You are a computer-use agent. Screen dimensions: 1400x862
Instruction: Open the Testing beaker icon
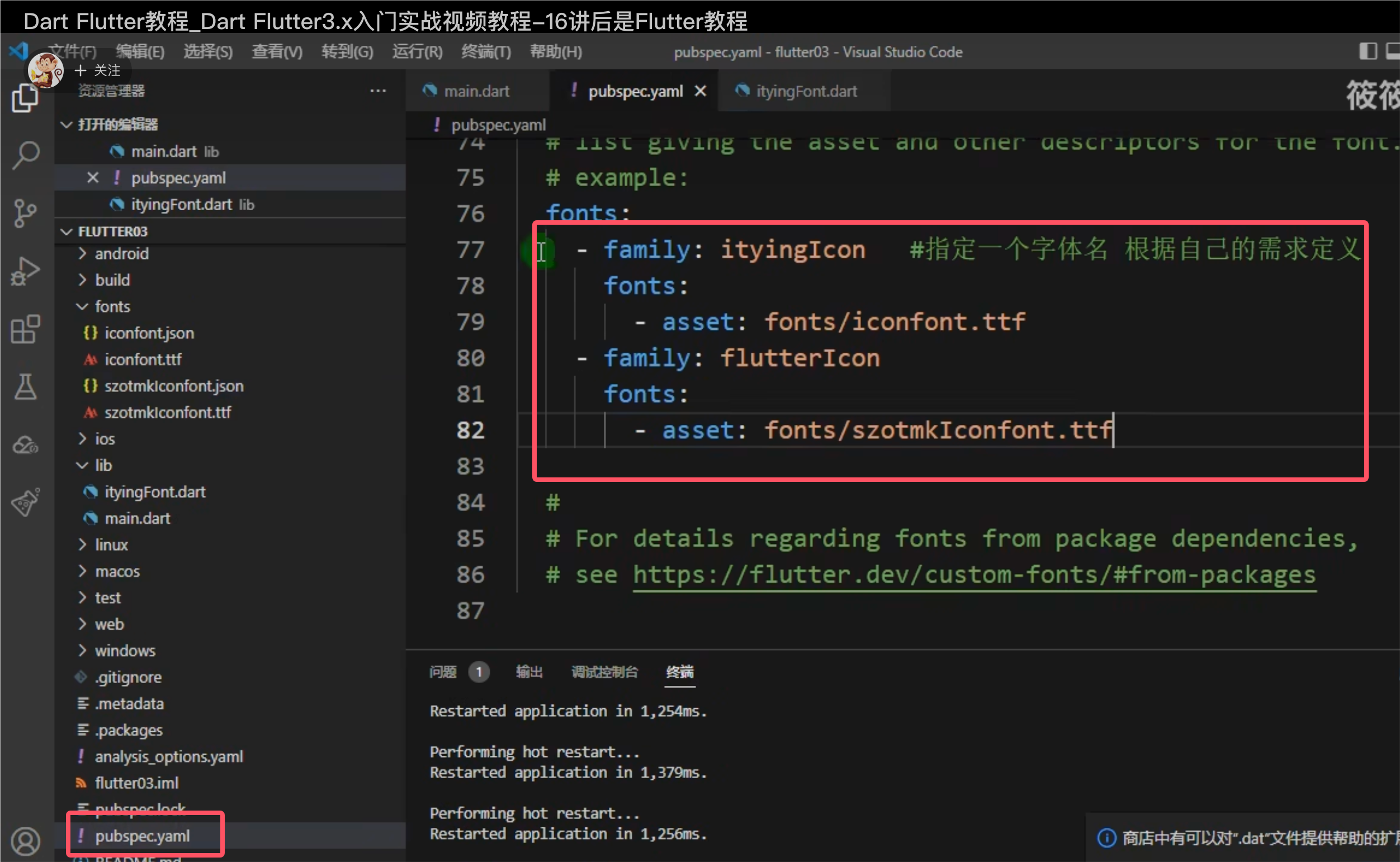click(25, 387)
